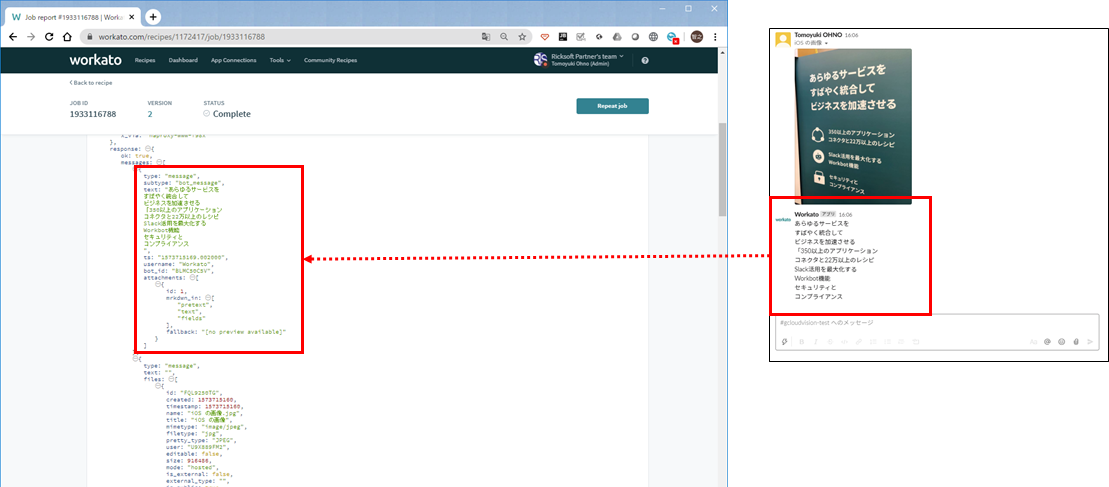Open App Connections menu item
The image size is (1109, 487).
(233, 61)
